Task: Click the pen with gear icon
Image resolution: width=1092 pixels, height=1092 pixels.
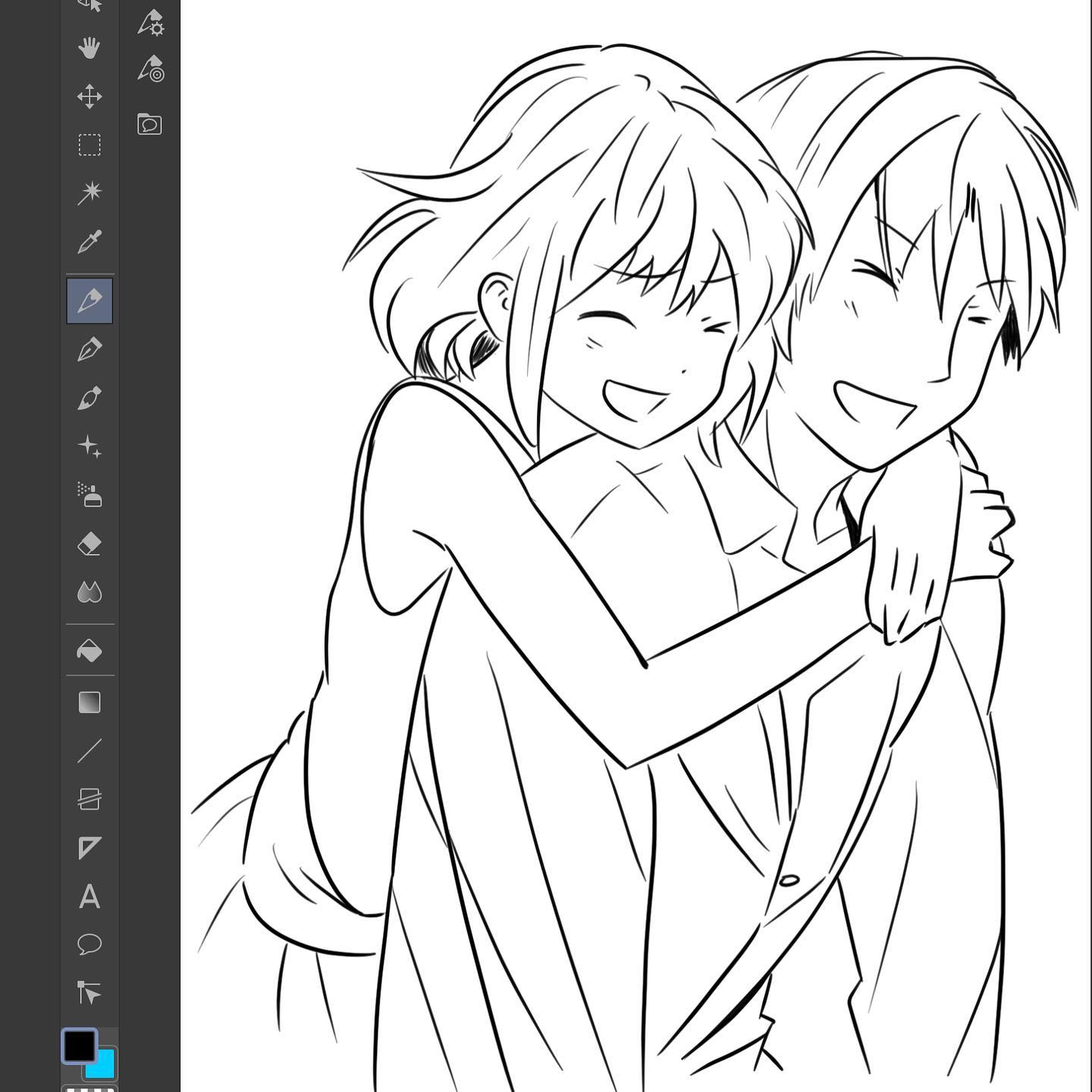Action: 150,24
